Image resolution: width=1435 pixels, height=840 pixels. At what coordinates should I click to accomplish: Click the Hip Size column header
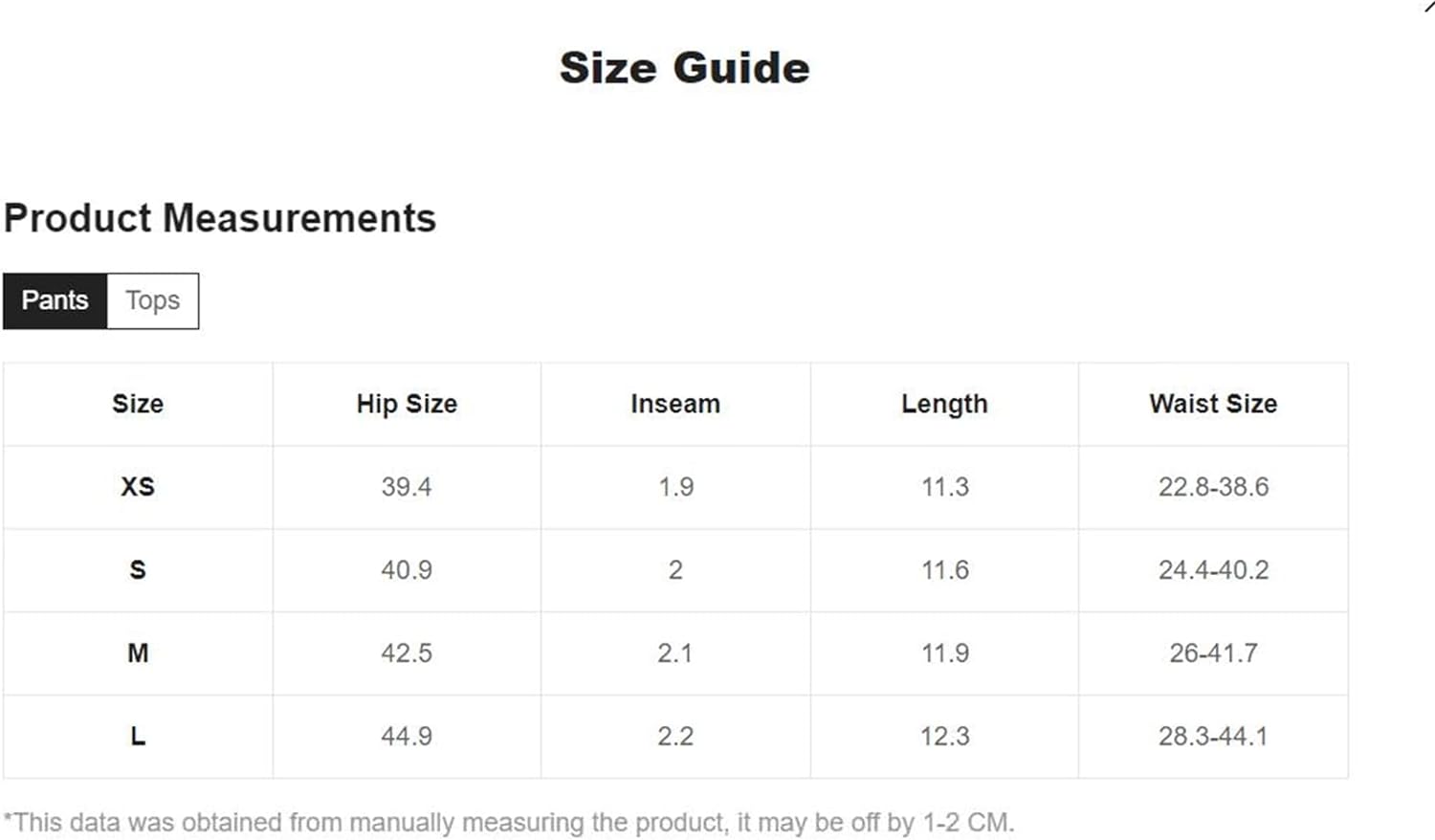pyautogui.click(x=407, y=404)
